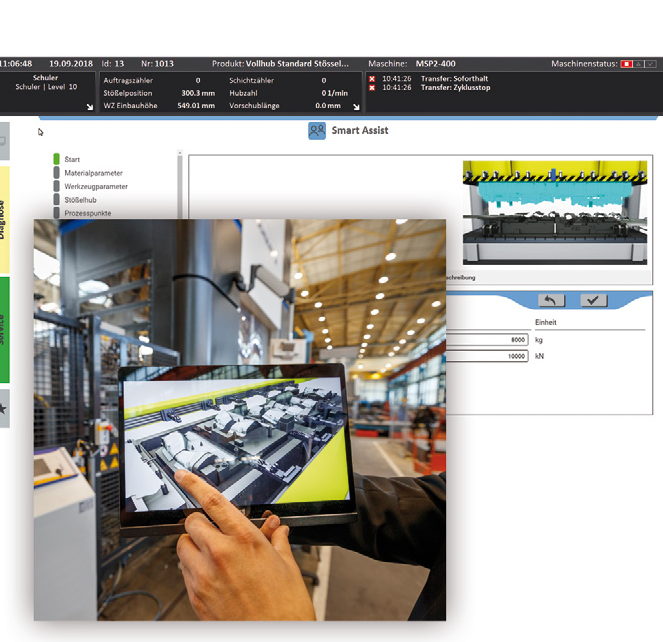
Task: Click the press machine 3D thumbnail
Action: tap(555, 212)
